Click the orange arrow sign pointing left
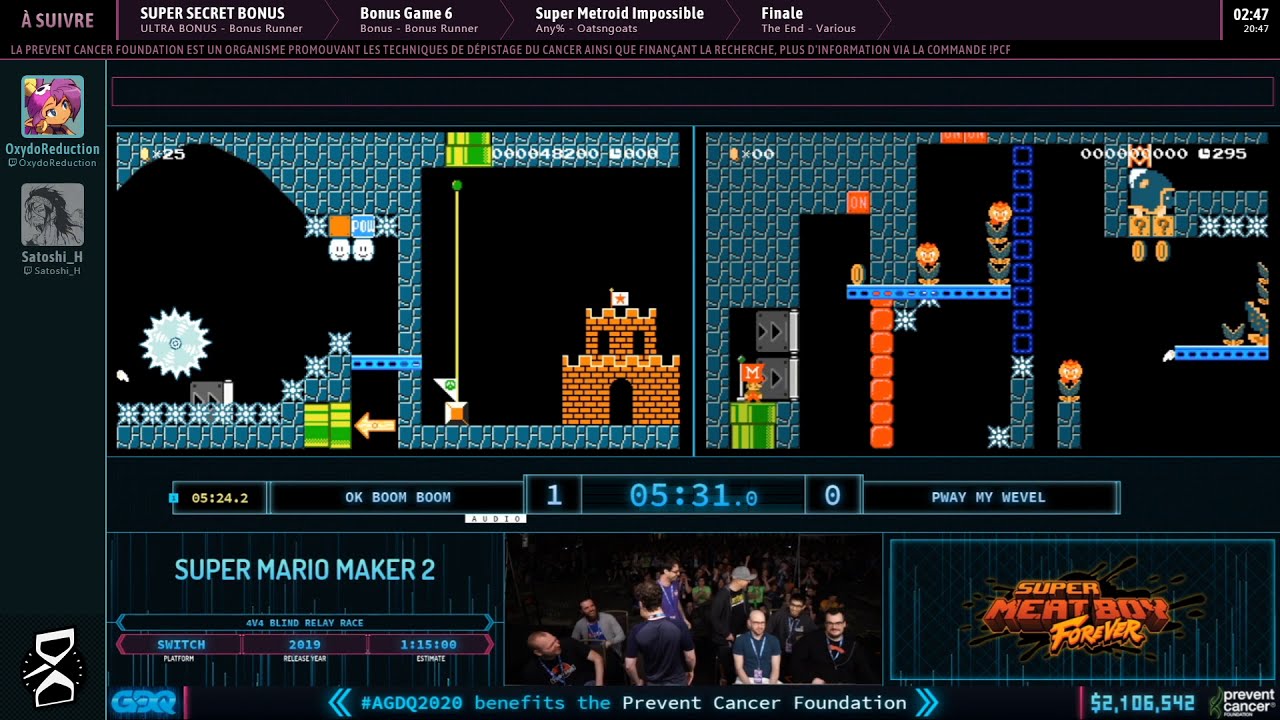 click(375, 426)
